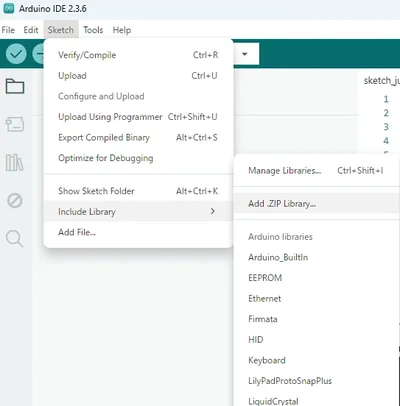Choose Show Sketch Folder

tap(138, 191)
